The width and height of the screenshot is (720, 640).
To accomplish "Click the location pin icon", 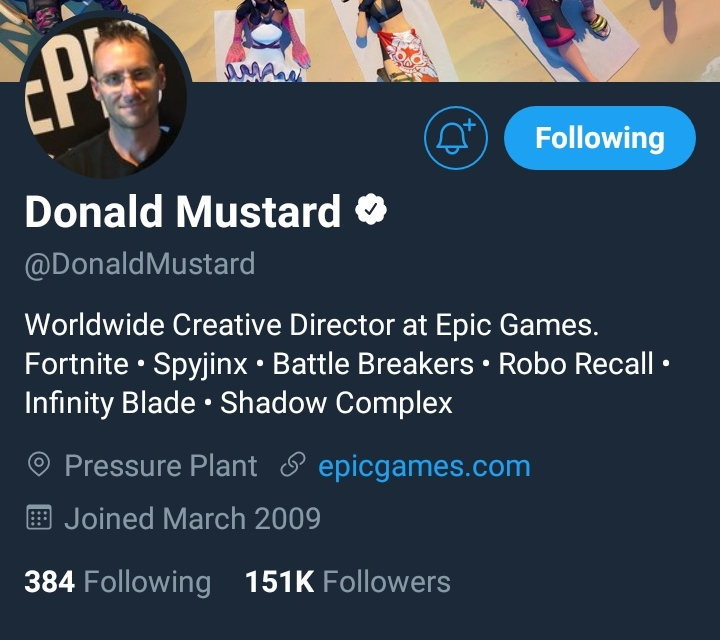I will coord(40,466).
